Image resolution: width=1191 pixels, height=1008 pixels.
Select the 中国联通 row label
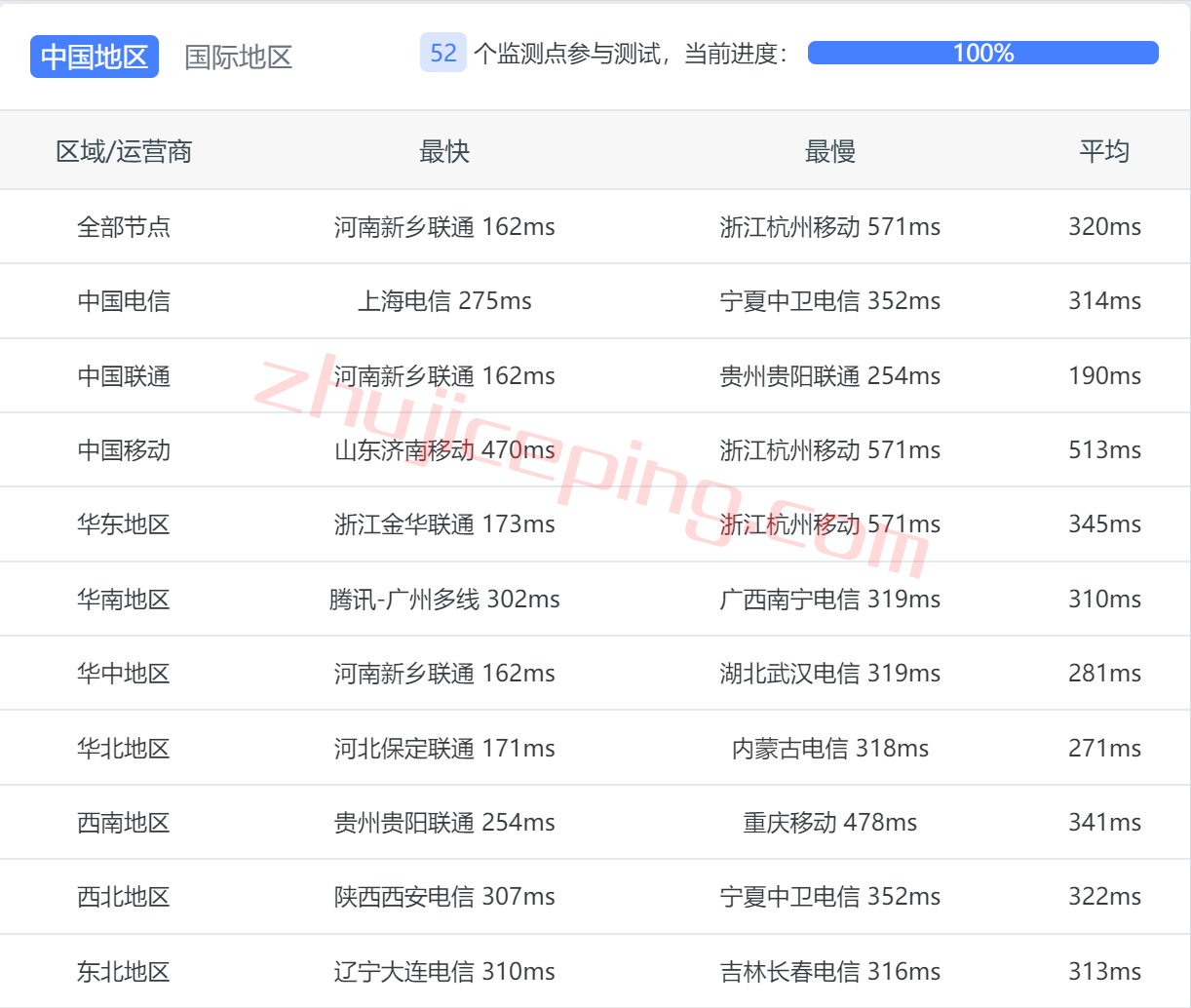[x=124, y=375]
